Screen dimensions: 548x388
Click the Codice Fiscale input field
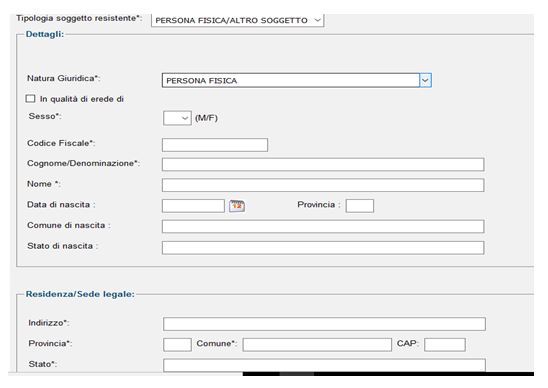(x=215, y=145)
